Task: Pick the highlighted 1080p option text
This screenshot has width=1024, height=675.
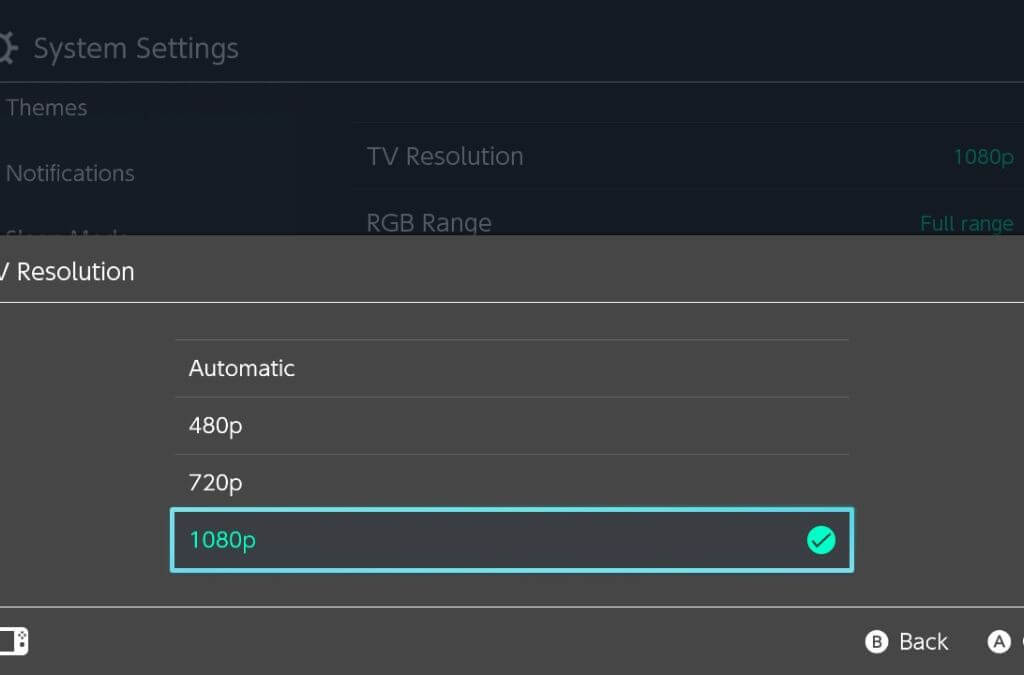Action: point(223,540)
